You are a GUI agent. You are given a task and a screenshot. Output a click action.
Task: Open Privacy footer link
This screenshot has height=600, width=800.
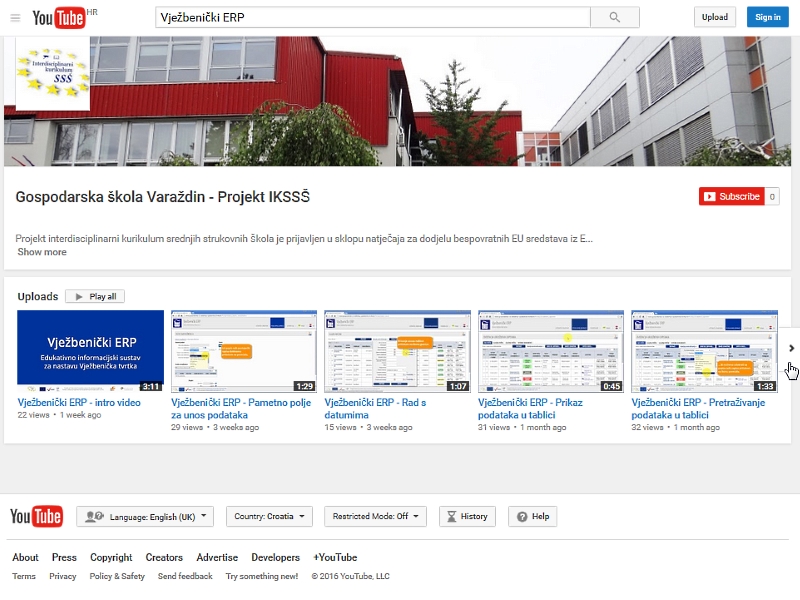(x=63, y=576)
